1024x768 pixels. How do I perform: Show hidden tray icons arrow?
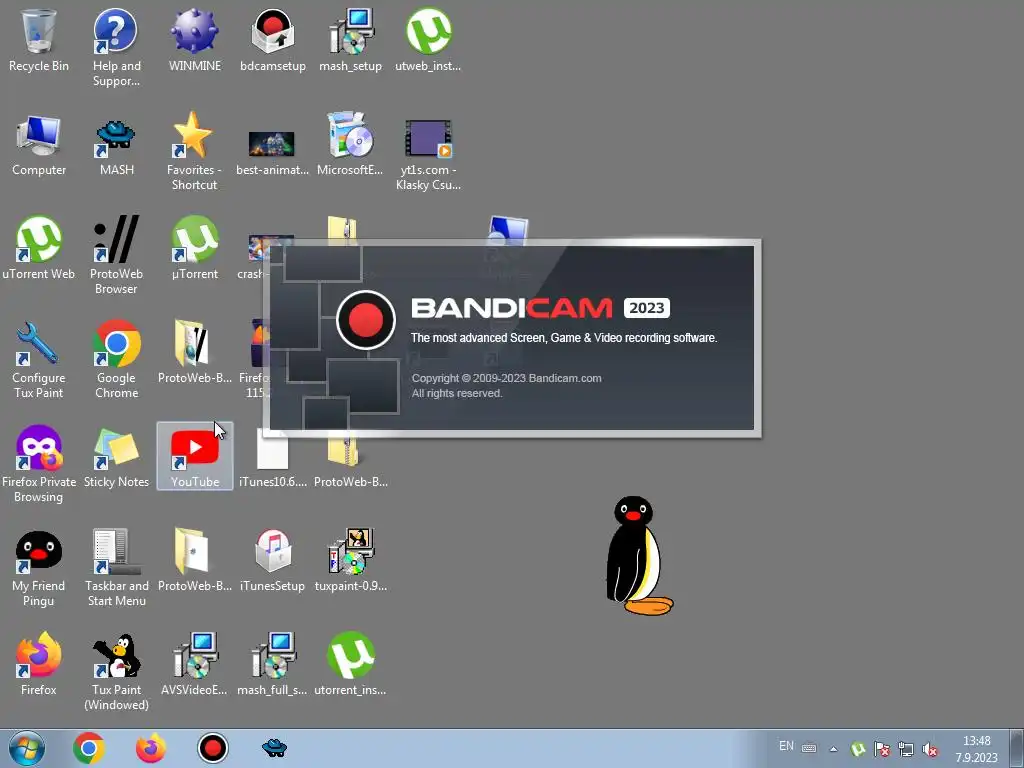pos(833,749)
